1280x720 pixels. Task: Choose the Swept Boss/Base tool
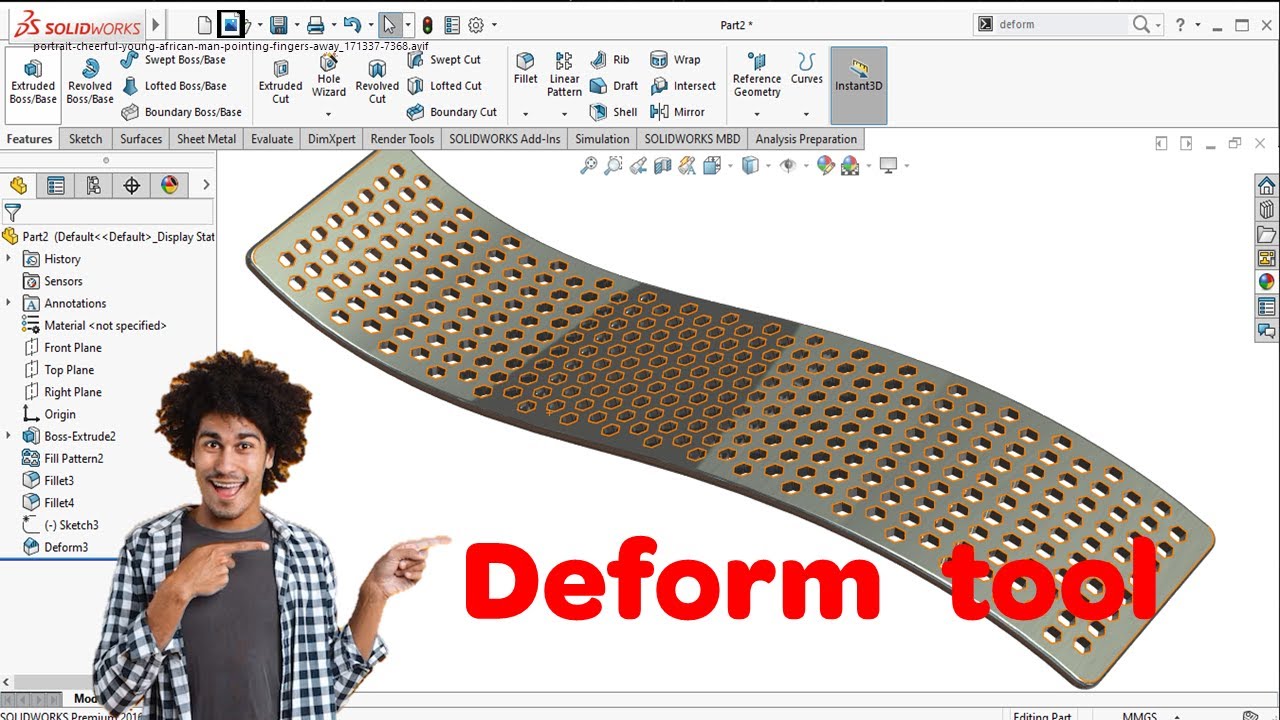click(x=173, y=60)
